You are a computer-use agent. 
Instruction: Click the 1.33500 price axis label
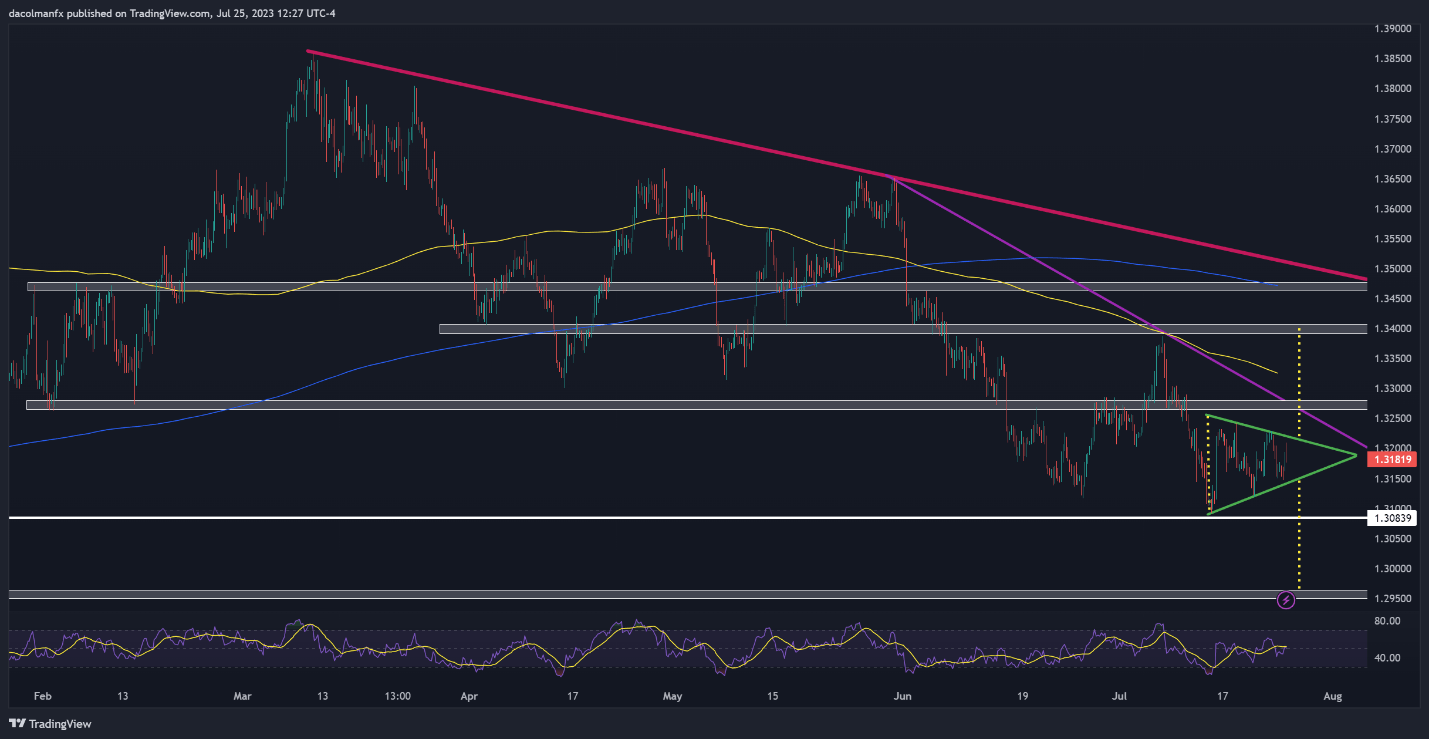[x=1394, y=359]
